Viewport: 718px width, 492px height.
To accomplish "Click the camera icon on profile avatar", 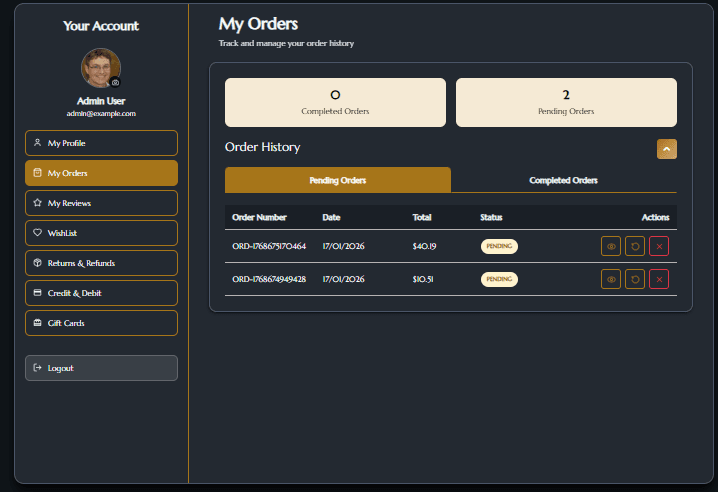I will point(115,82).
